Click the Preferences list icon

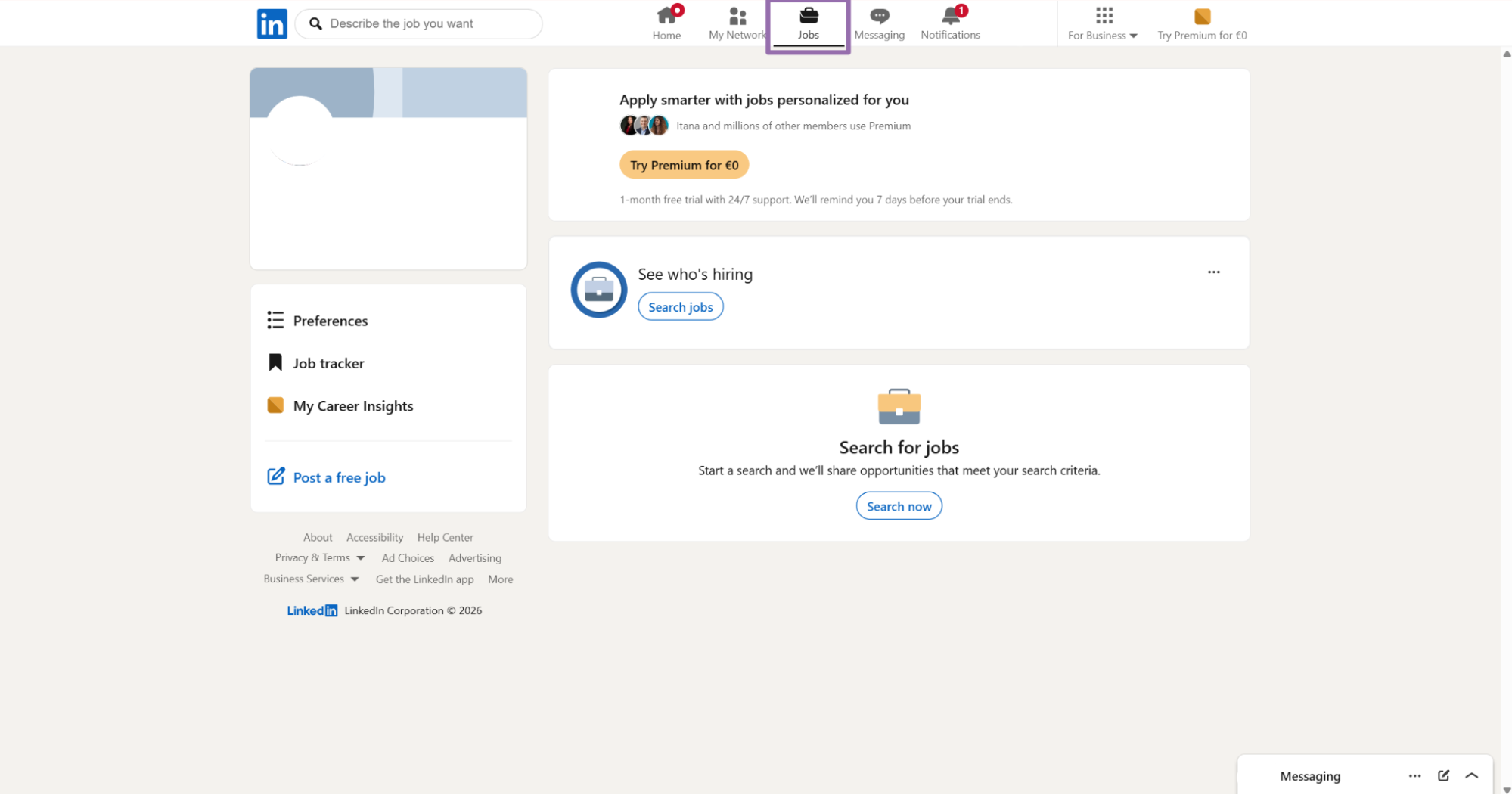point(275,320)
